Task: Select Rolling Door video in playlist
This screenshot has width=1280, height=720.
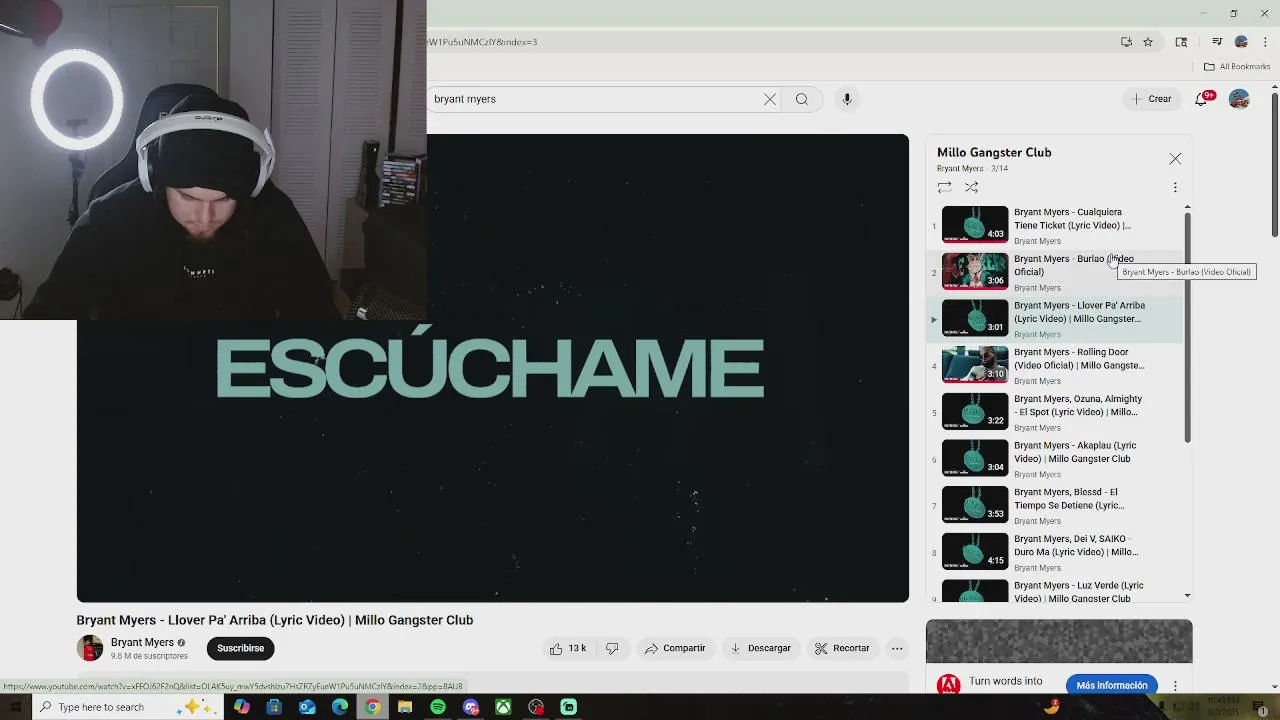Action: click(x=1055, y=365)
